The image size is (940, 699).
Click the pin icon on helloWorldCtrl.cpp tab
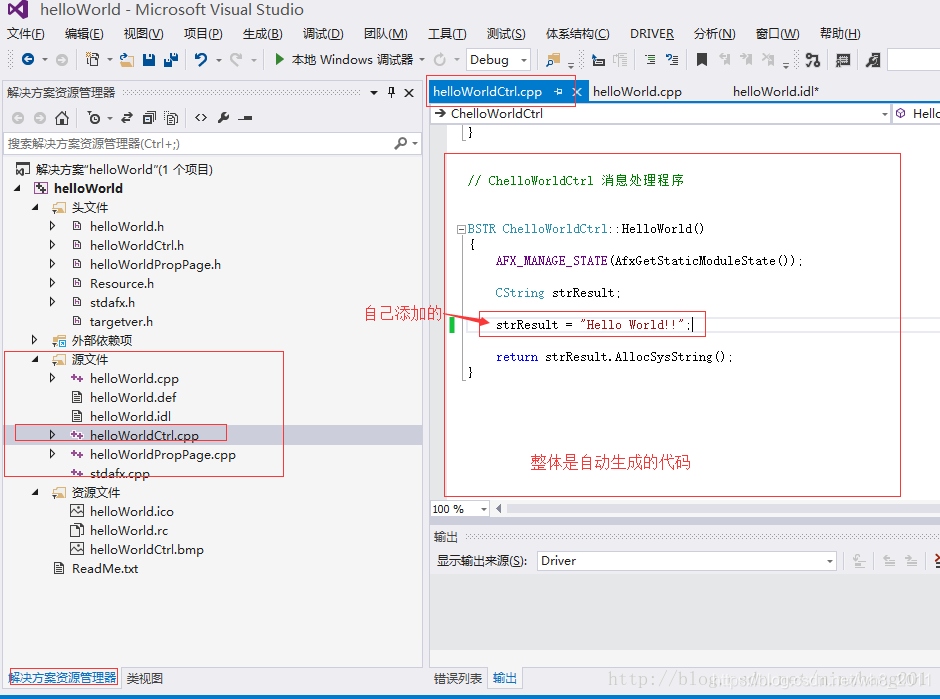tap(558, 92)
